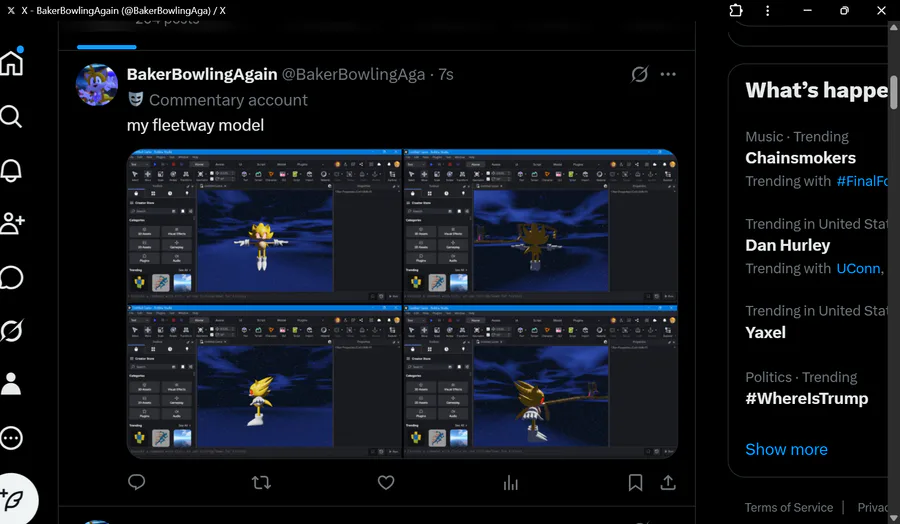
Task: Open the More options circle menu
Action: click(x=11, y=438)
